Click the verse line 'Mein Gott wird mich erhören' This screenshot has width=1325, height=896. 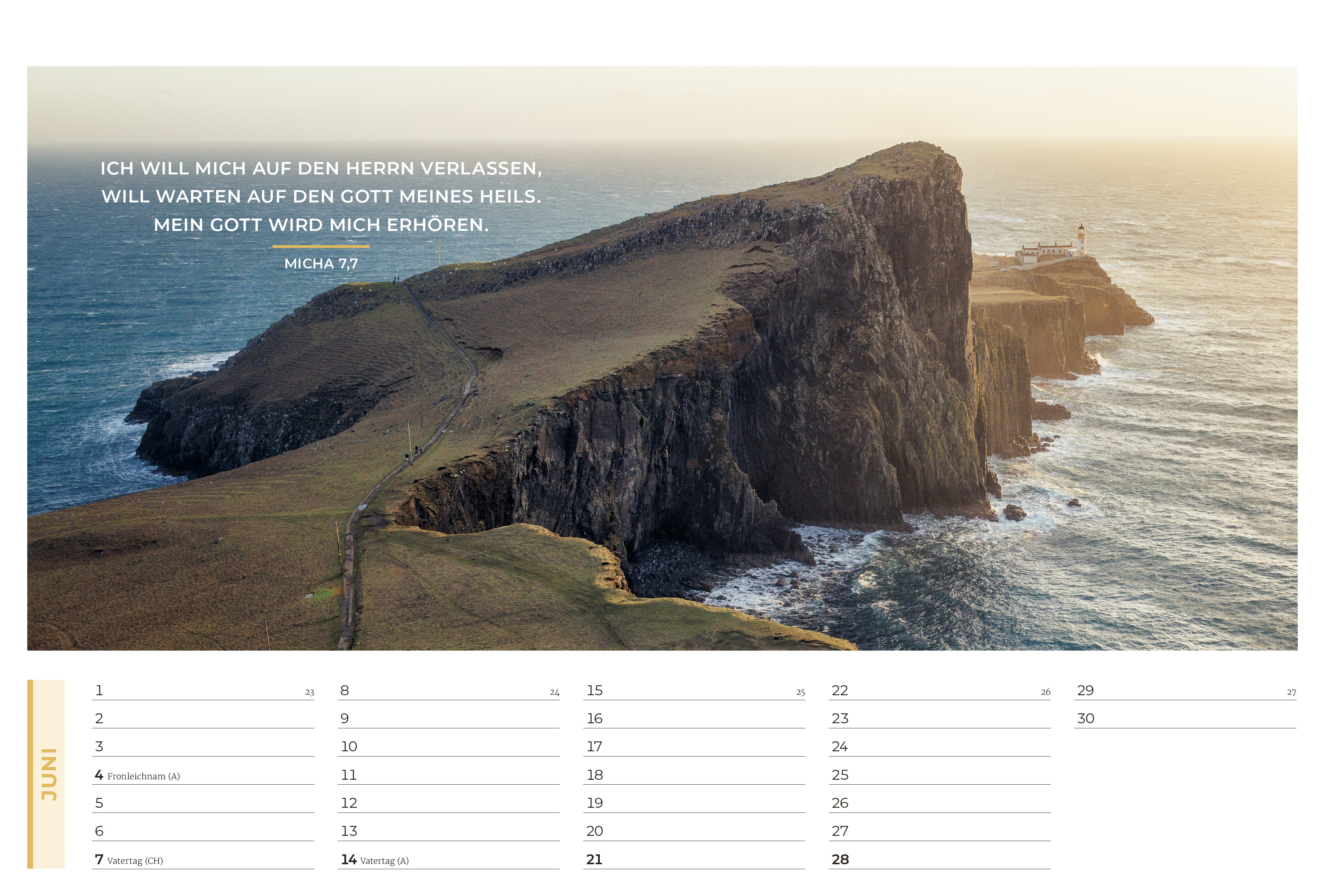[x=321, y=225]
